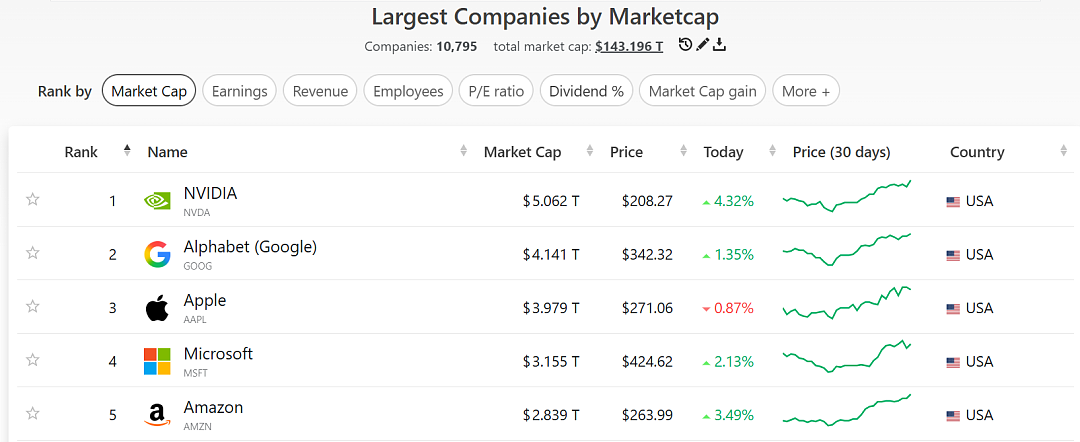Click the history clock icon near total market cap
The width and height of the screenshot is (1080, 442).
point(685,45)
